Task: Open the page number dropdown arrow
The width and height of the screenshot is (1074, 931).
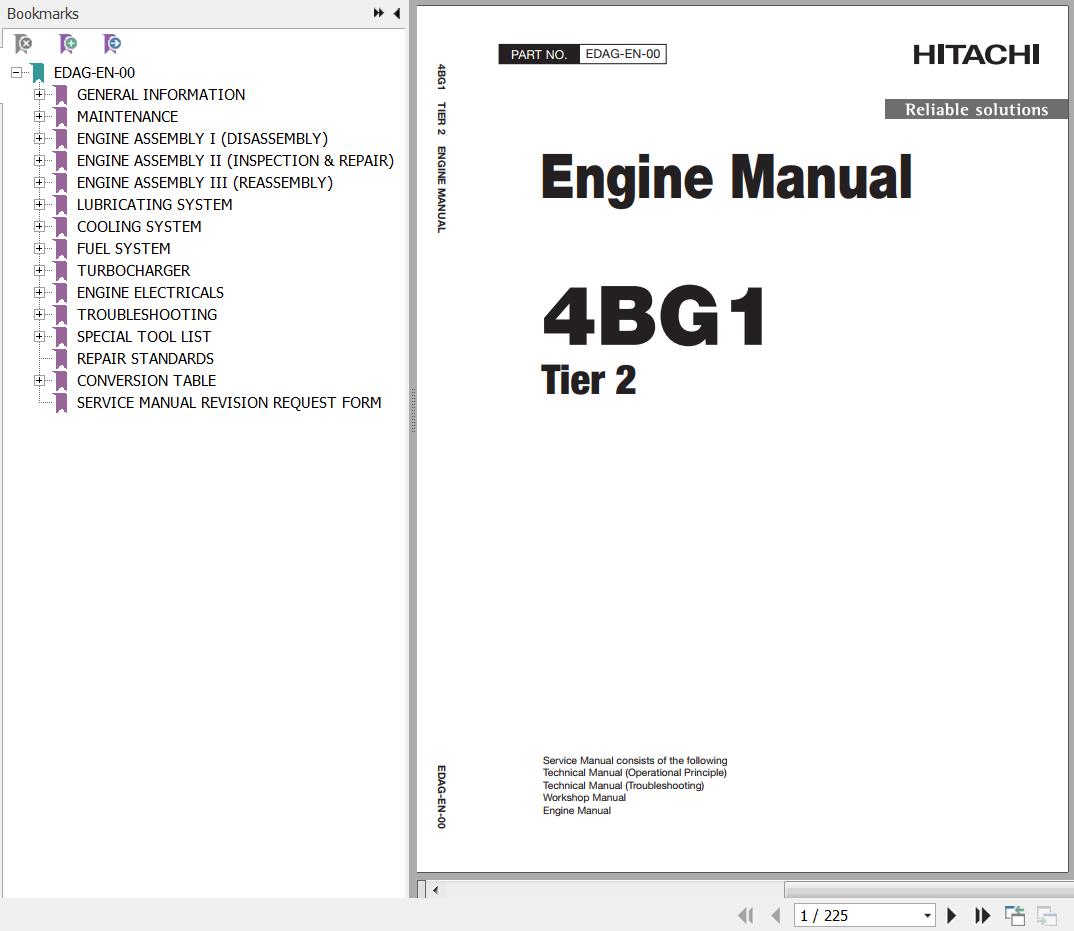Action: coord(927,915)
